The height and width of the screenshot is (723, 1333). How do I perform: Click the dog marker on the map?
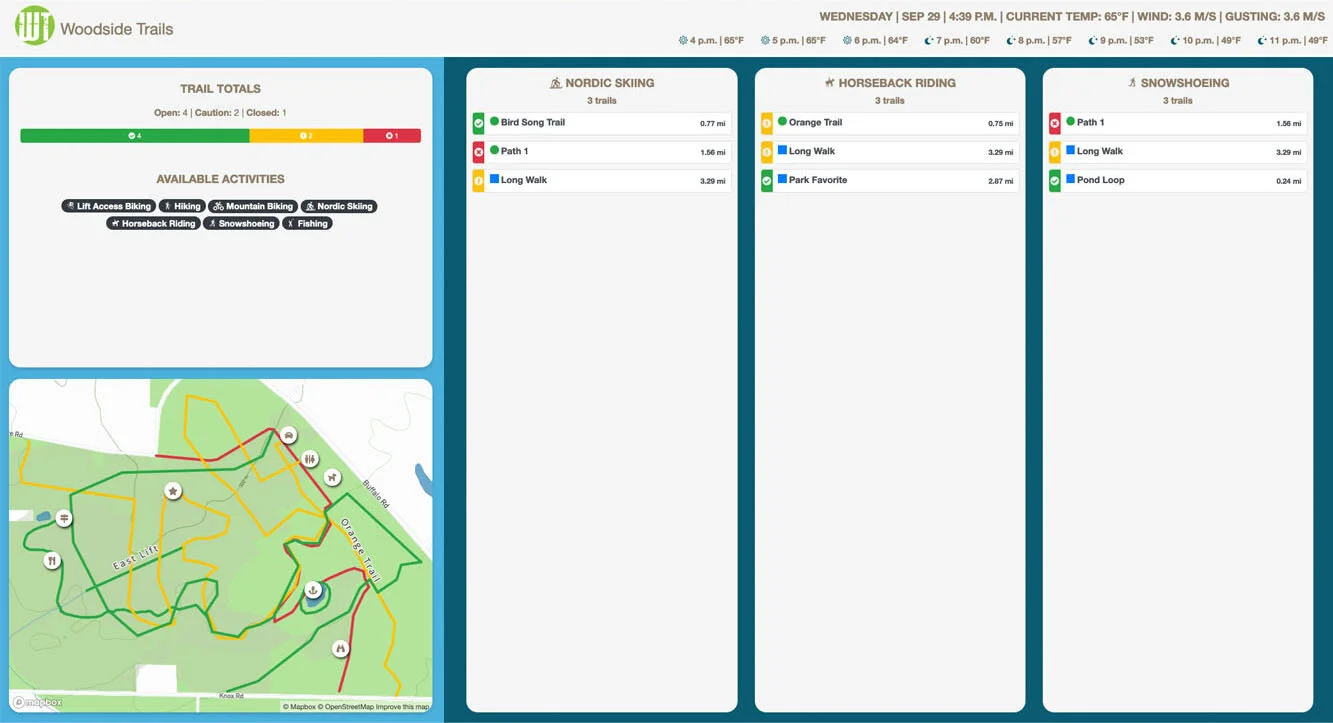coord(333,477)
